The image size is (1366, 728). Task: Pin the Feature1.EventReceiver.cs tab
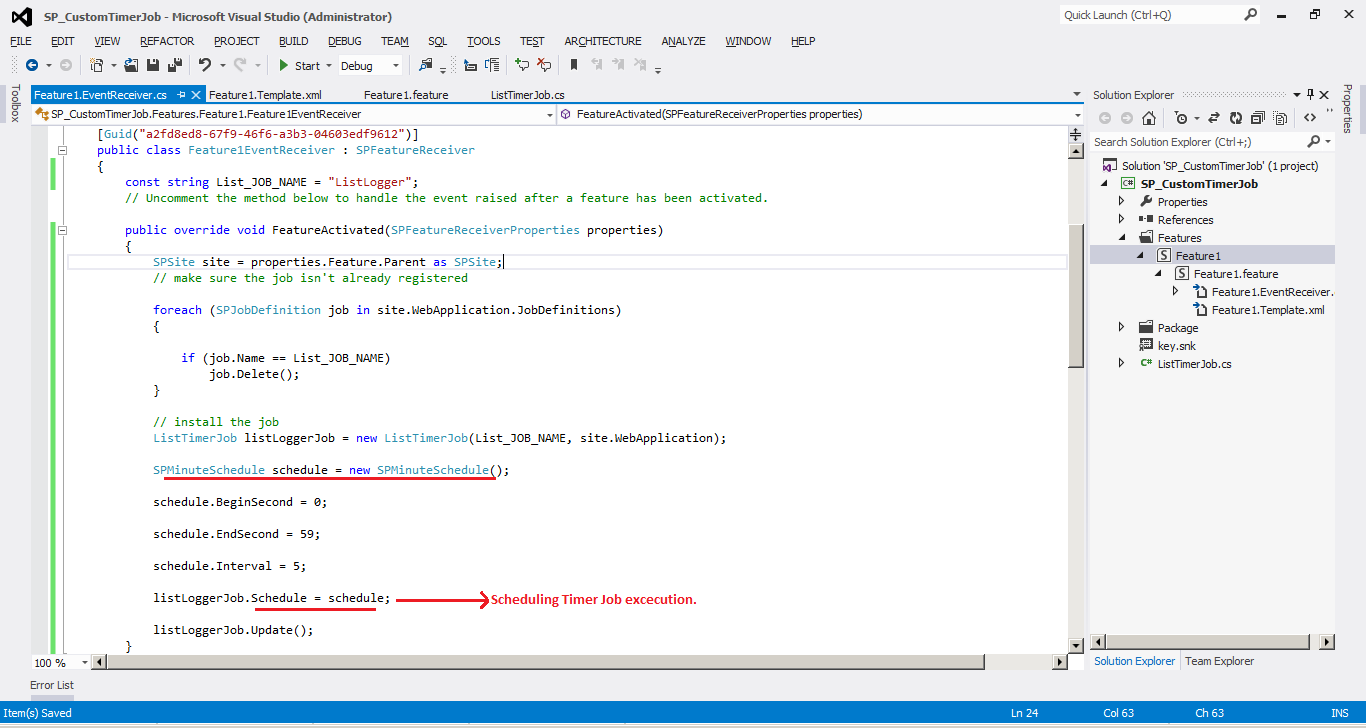pyautogui.click(x=181, y=95)
